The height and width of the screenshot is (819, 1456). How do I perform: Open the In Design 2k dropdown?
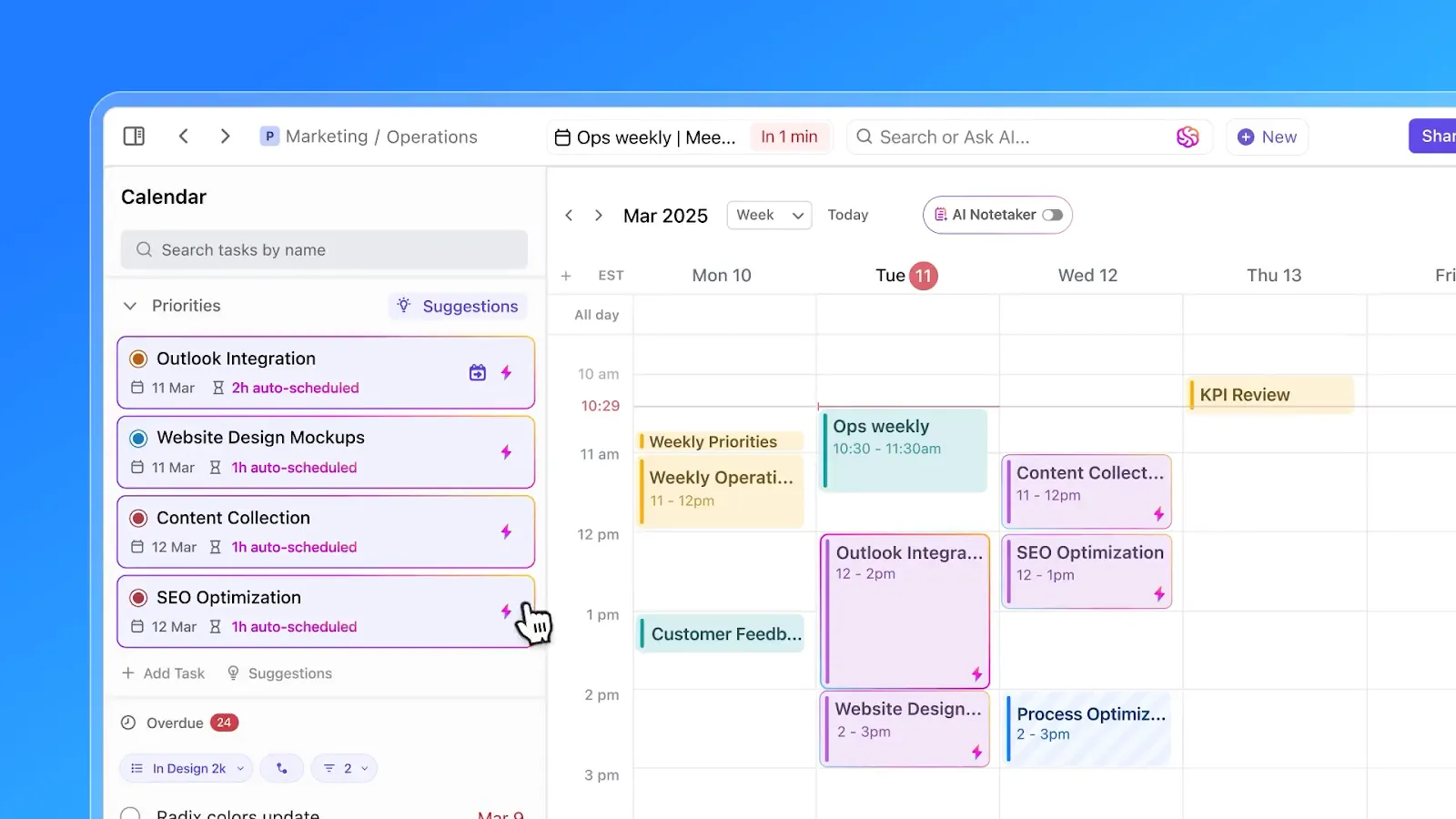pyautogui.click(x=187, y=768)
